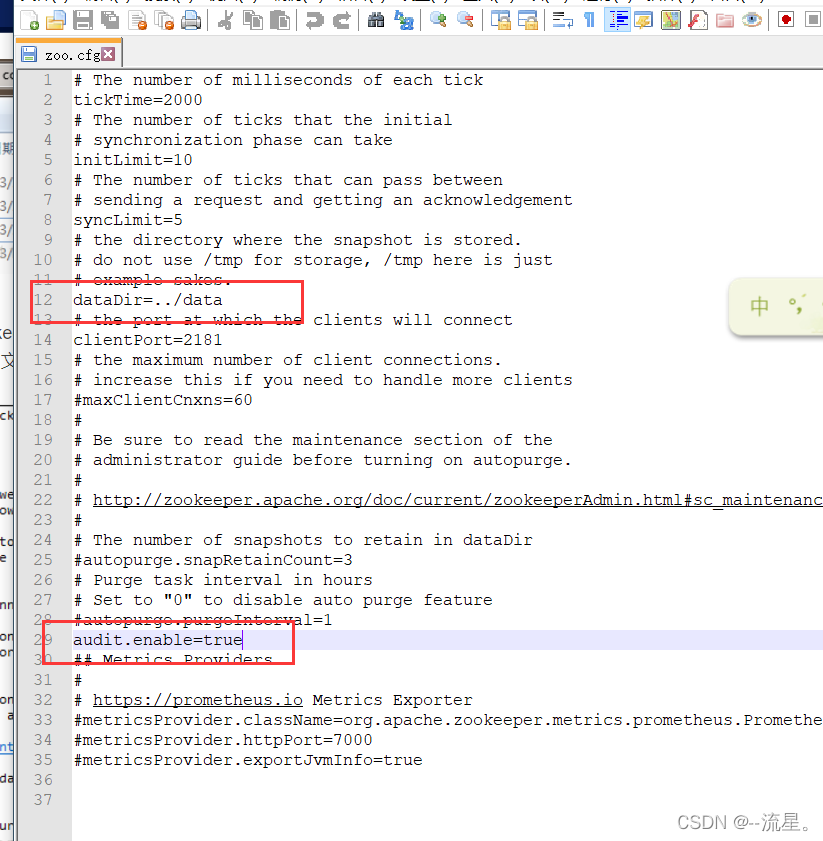The image size is (823, 841).
Task: Click line number 1 in the margin
Action: (x=48, y=80)
